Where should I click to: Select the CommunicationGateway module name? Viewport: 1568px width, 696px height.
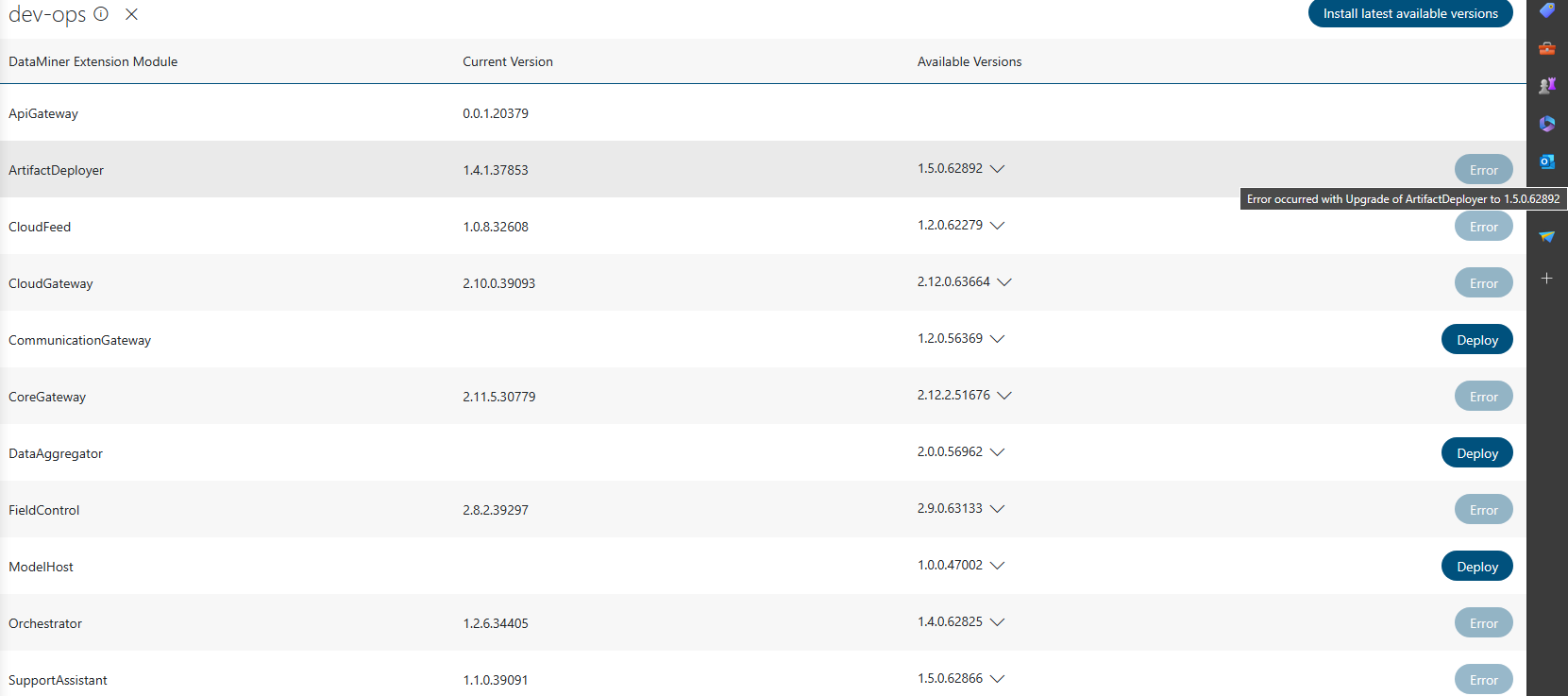pyautogui.click(x=79, y=340)
